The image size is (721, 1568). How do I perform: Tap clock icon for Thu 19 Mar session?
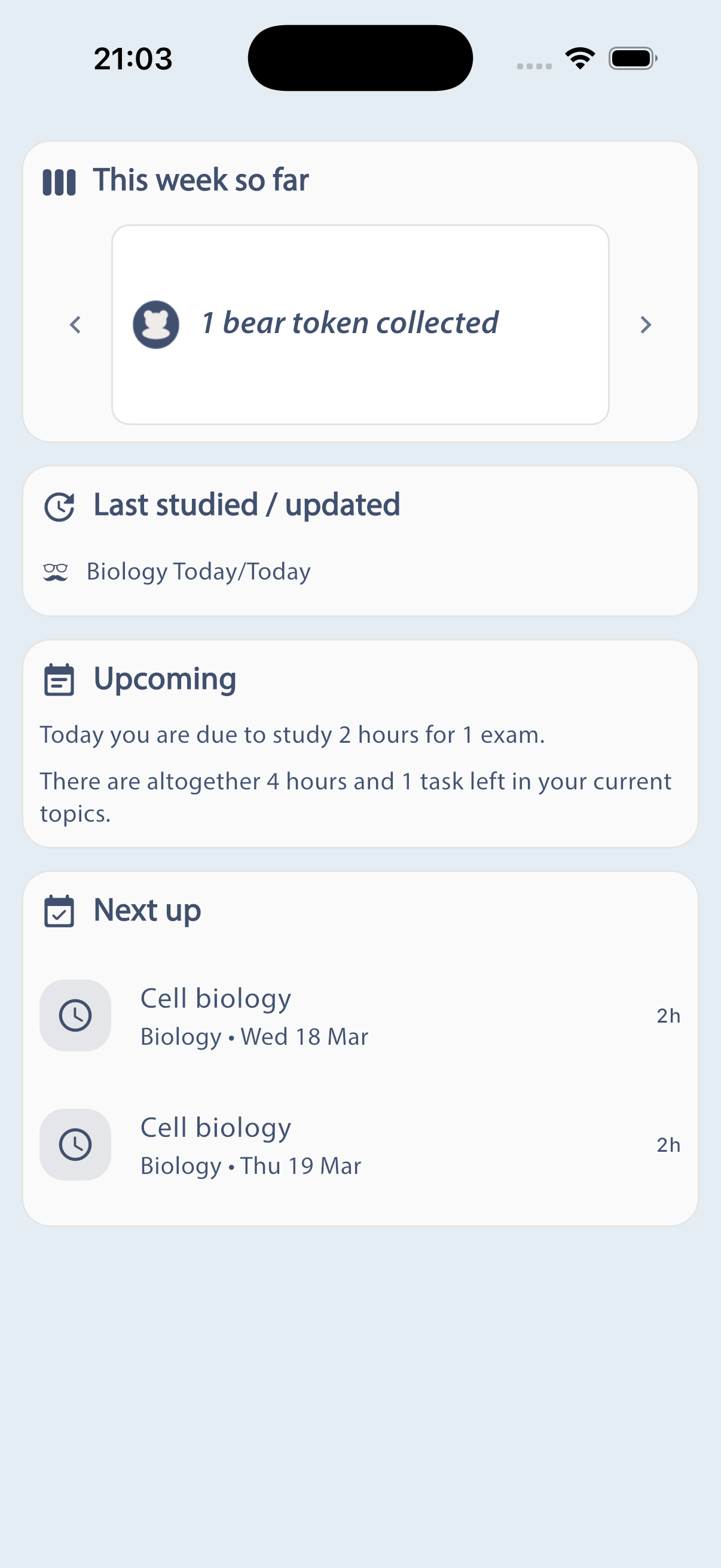(75, 1145)
